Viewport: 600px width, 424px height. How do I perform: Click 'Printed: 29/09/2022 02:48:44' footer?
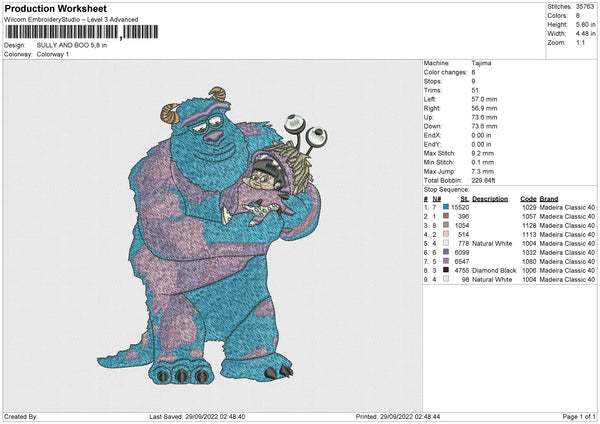point(398,417)
